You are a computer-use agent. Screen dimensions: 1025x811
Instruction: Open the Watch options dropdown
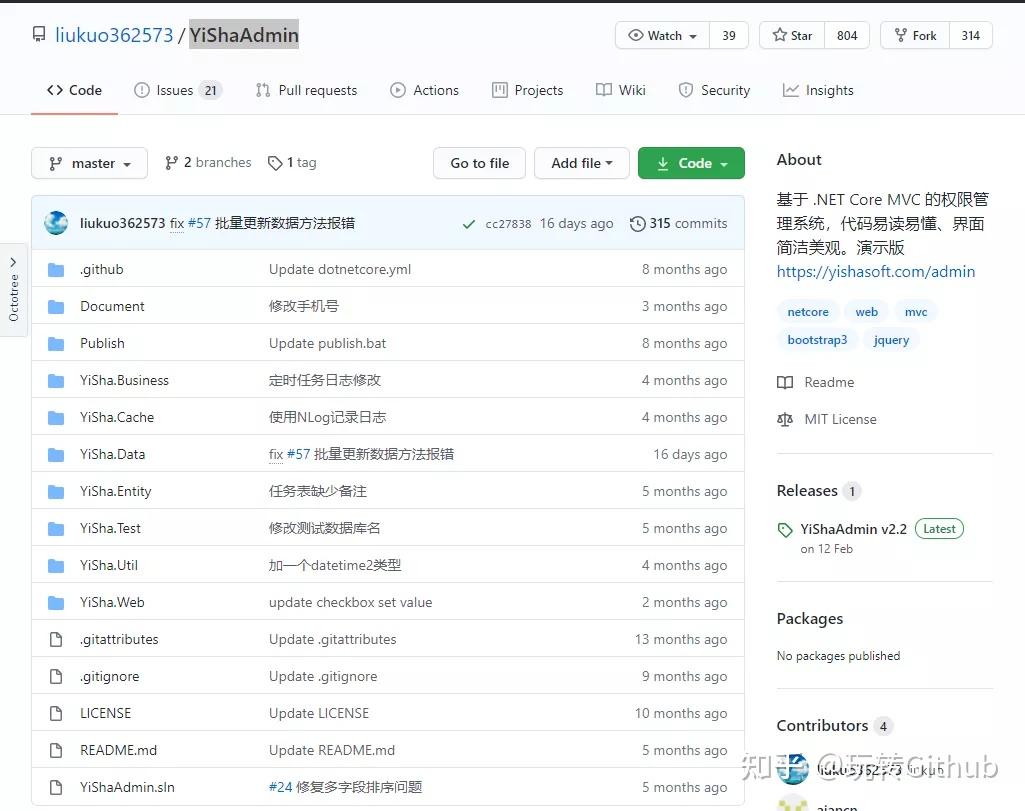(662, 35)
